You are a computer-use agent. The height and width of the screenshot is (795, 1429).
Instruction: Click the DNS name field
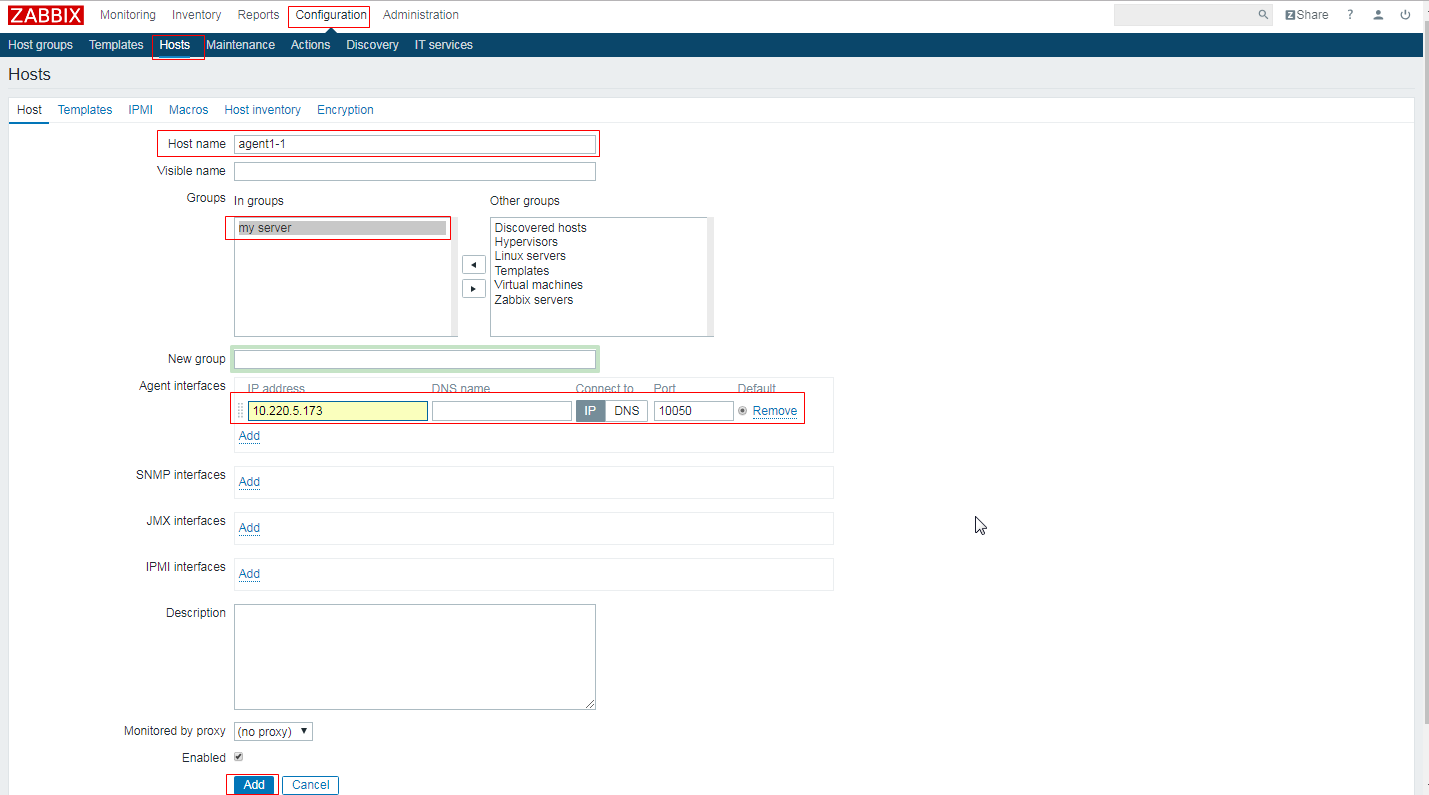(x=502, y=411)
